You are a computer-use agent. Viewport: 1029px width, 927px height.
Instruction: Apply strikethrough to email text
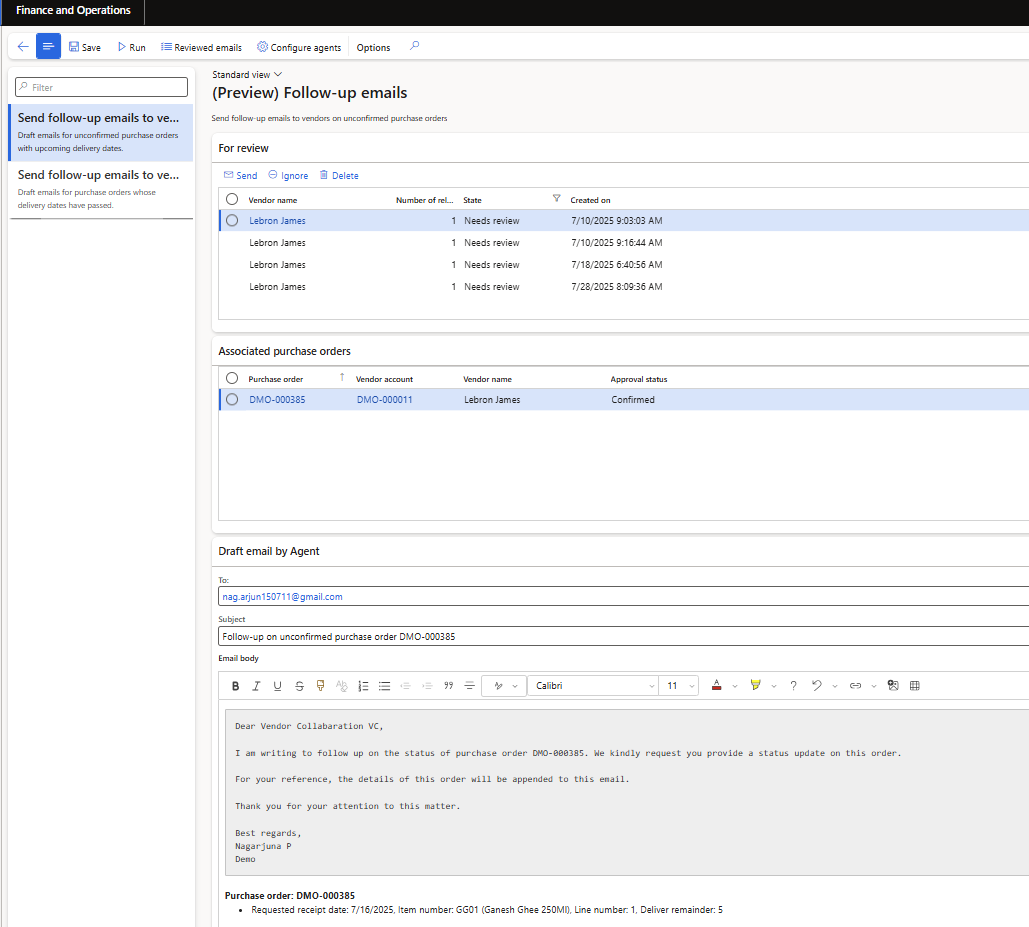299,686
